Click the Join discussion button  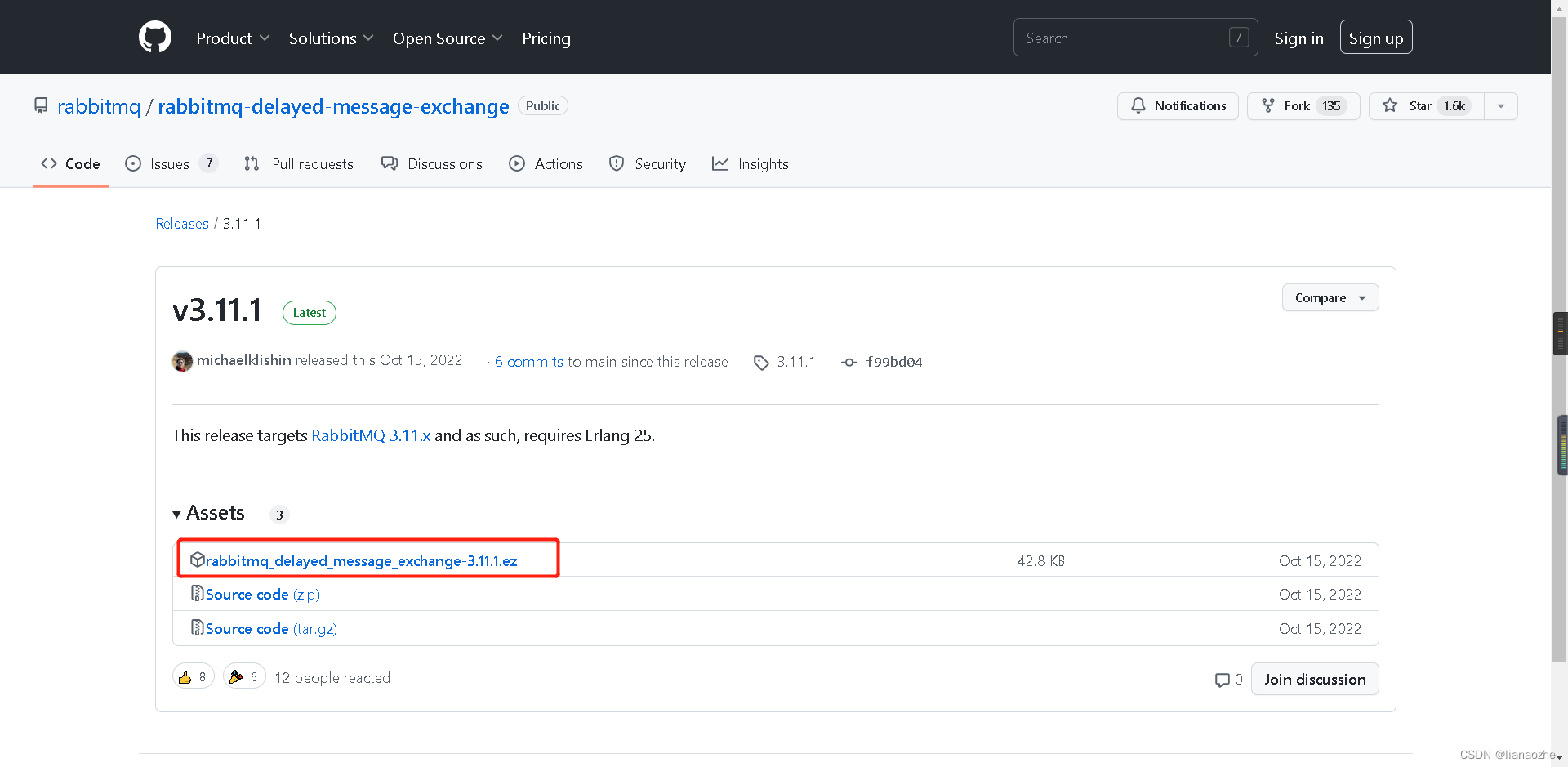(1315, 680)
